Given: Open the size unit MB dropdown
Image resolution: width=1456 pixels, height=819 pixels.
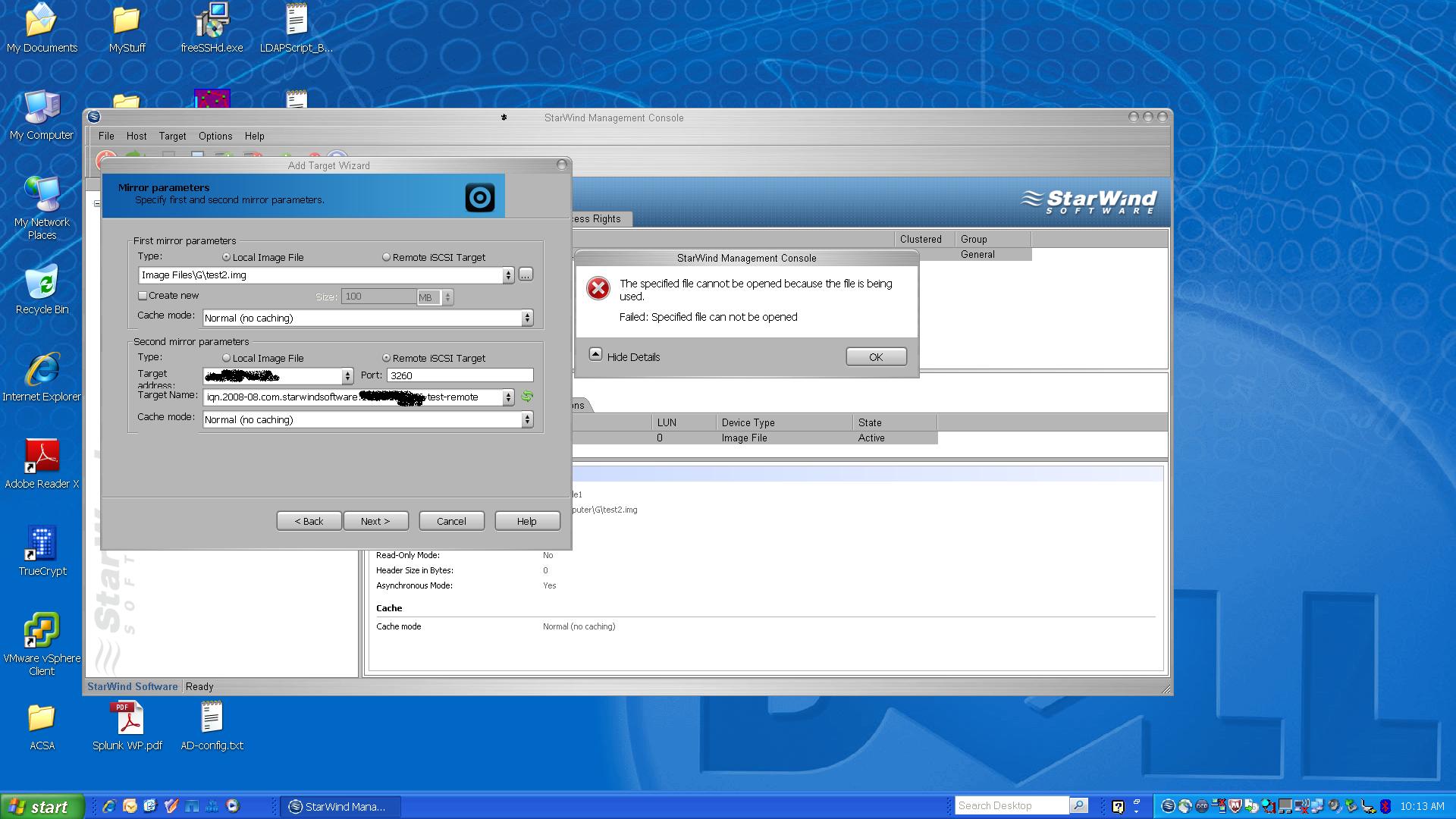Looking at the screenshot, I should [447, 297].
